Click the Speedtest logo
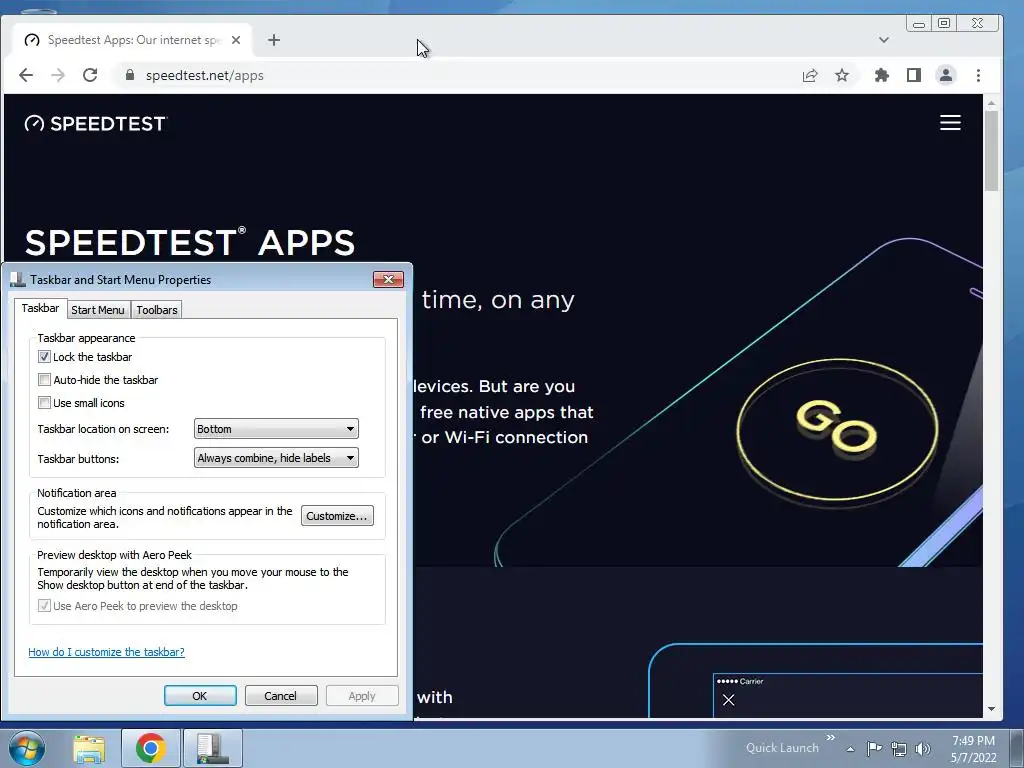 [96, 123]
